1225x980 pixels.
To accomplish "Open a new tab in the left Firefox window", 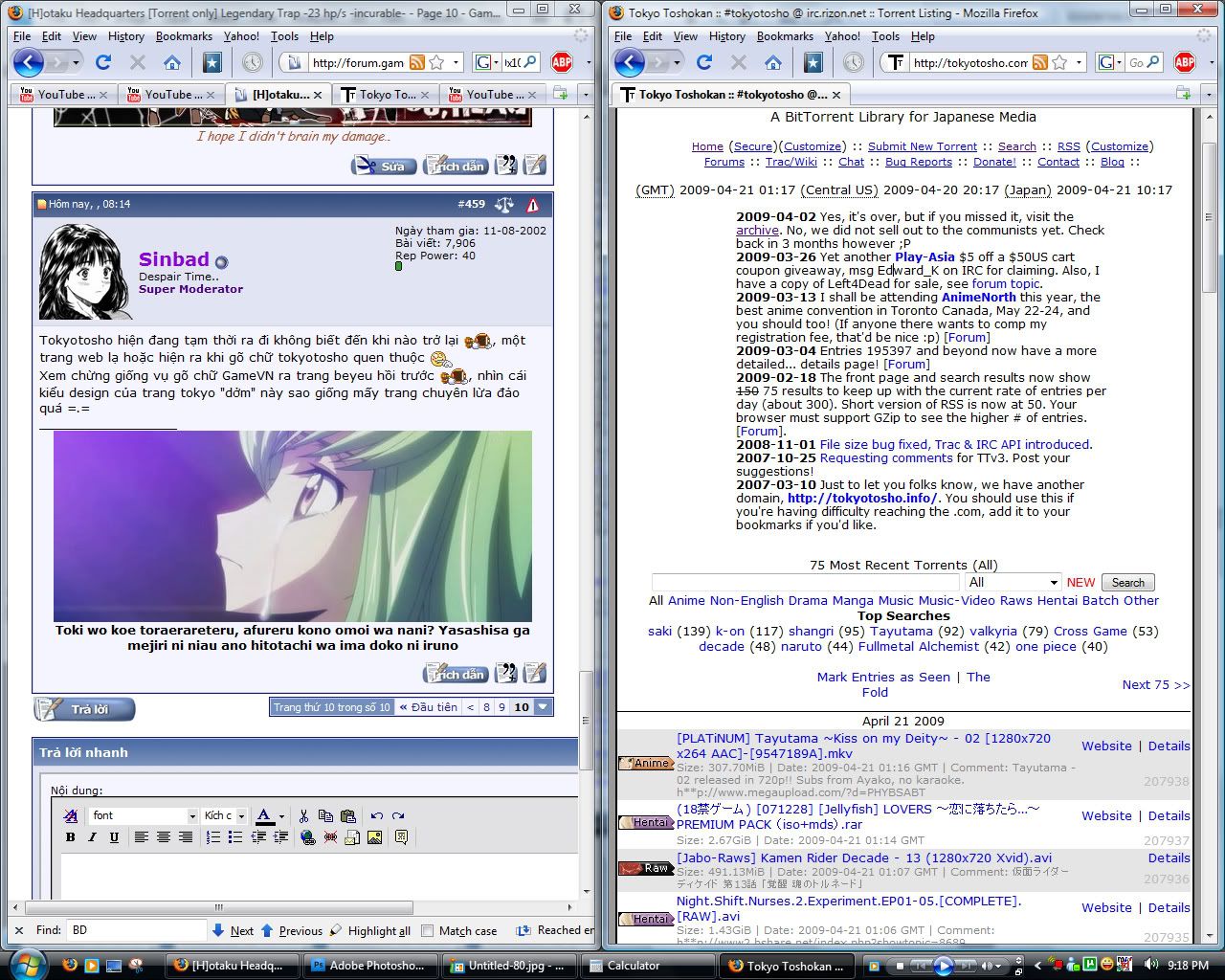I will 561,94.
